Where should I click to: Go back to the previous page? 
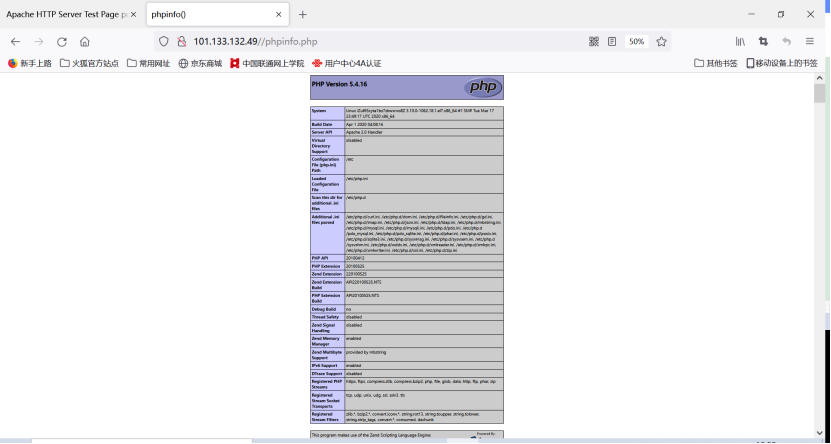click(15, 42)
